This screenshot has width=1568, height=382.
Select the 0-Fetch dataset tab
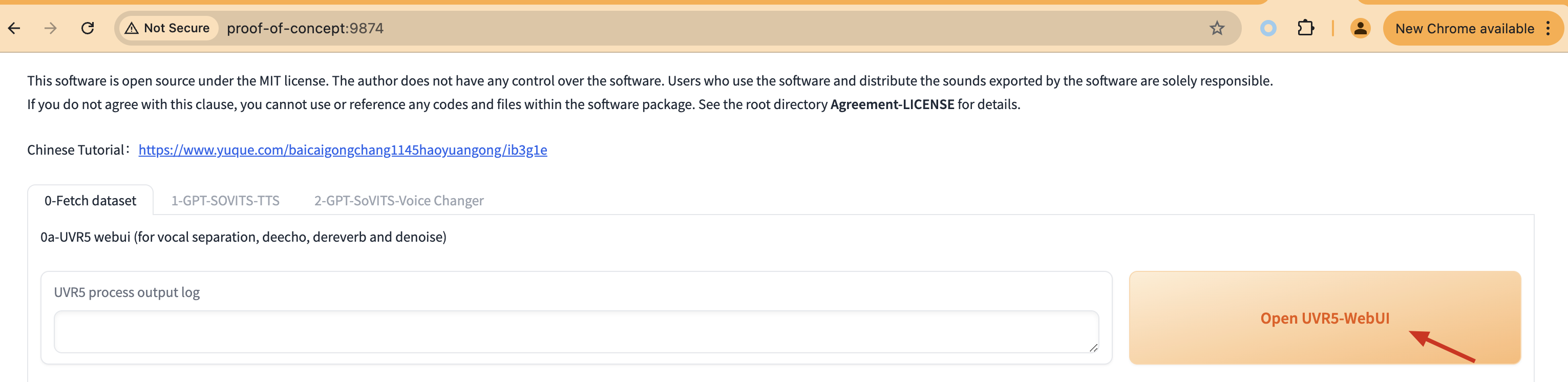pos(90,201)
